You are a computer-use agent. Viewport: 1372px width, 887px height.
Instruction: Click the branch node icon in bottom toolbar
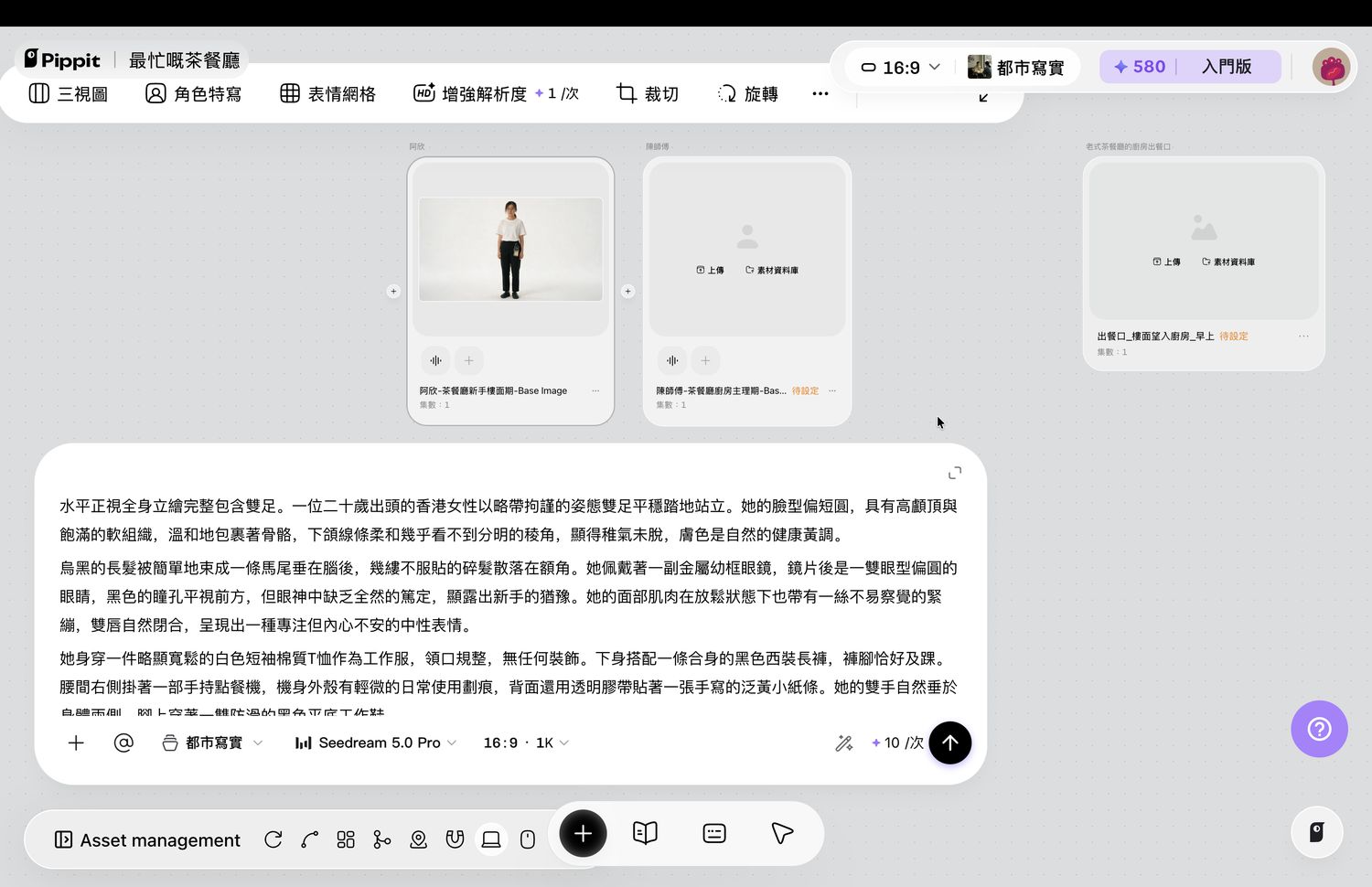click(382, 839)
